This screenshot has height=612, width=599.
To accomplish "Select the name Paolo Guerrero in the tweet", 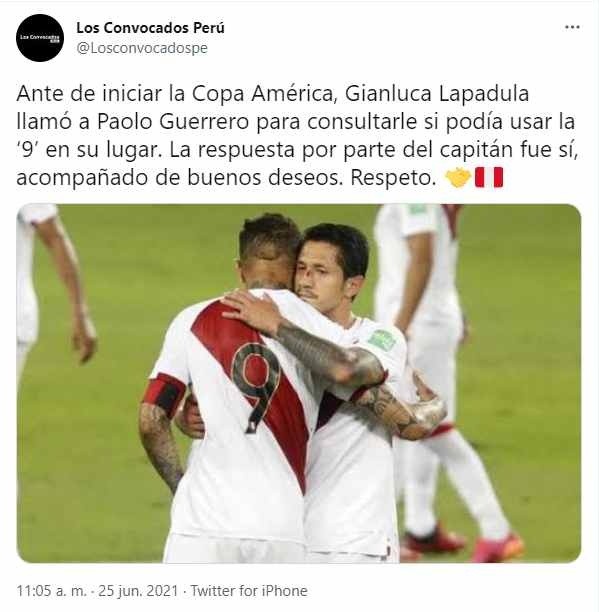I will point(173,121).
